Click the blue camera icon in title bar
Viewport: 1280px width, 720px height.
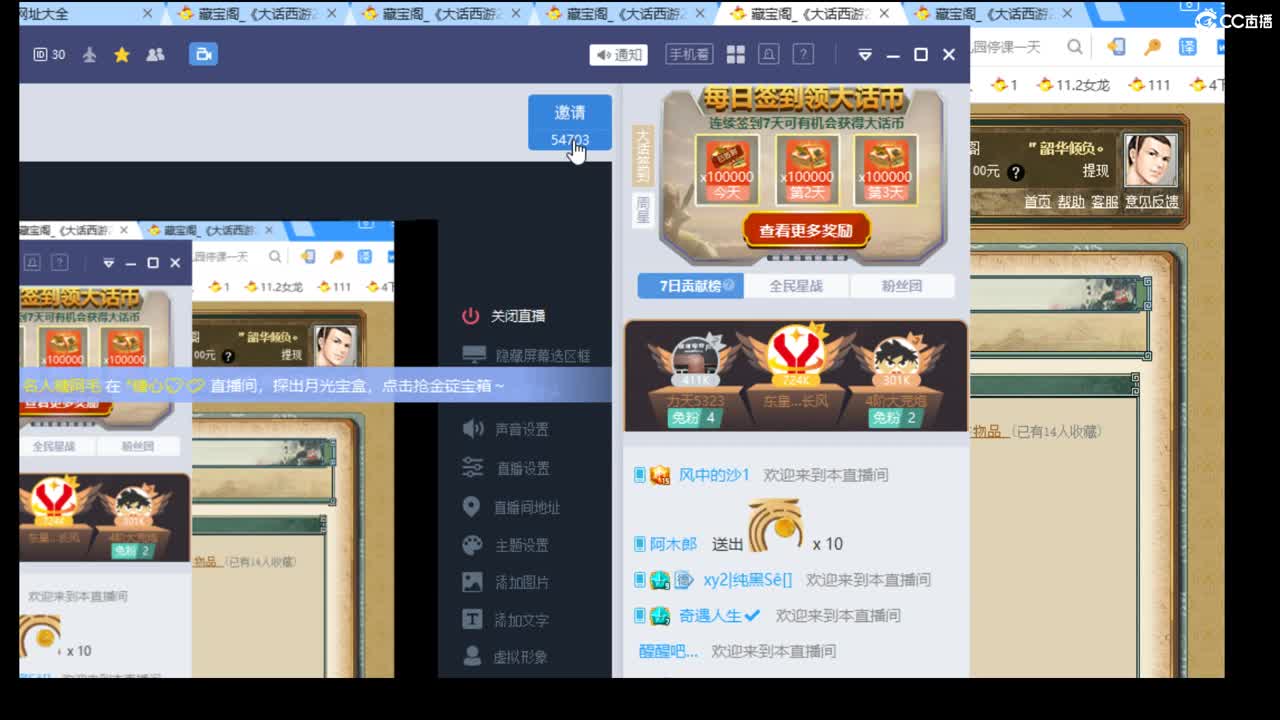[x=203, y=54]
